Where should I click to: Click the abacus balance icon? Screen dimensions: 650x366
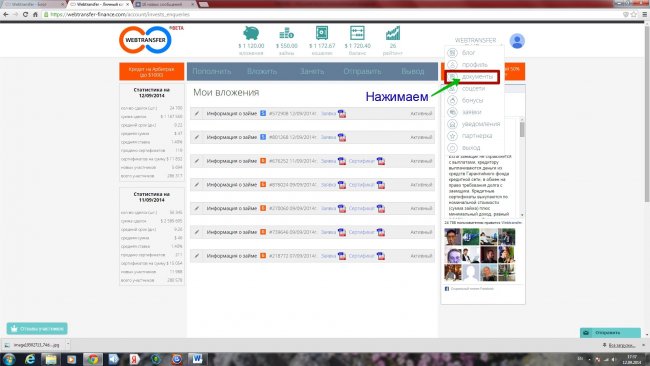click(x=357, y=33)
